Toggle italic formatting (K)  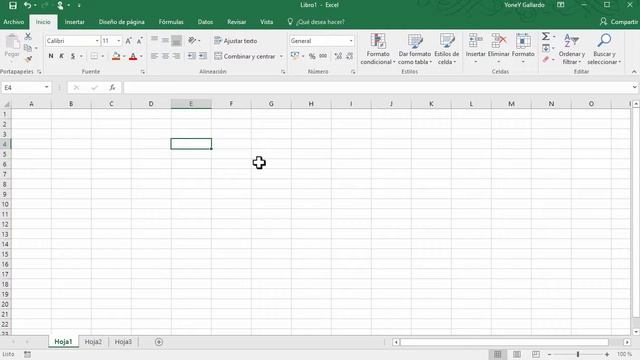[62, 56]
